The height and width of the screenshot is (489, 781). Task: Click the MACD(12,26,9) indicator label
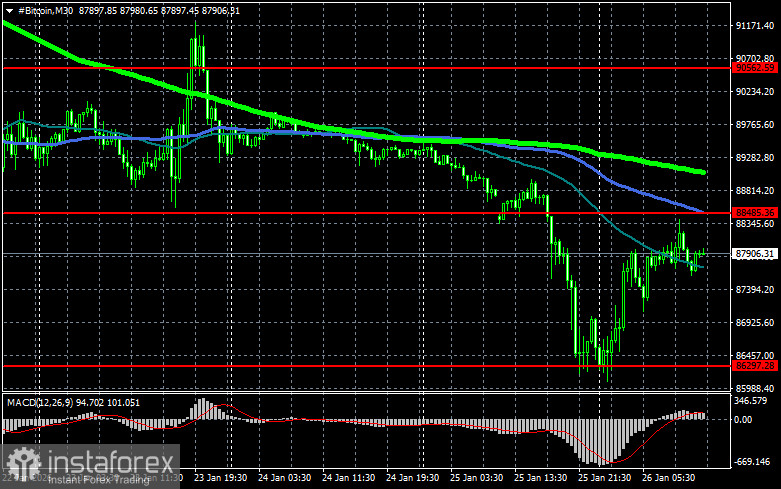pos(40,402)
